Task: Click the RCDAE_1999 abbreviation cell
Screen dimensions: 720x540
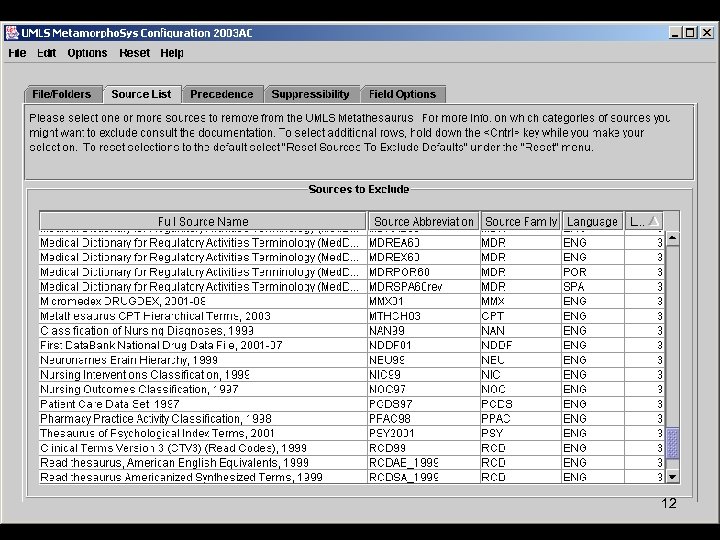Action: coord(423,463)
